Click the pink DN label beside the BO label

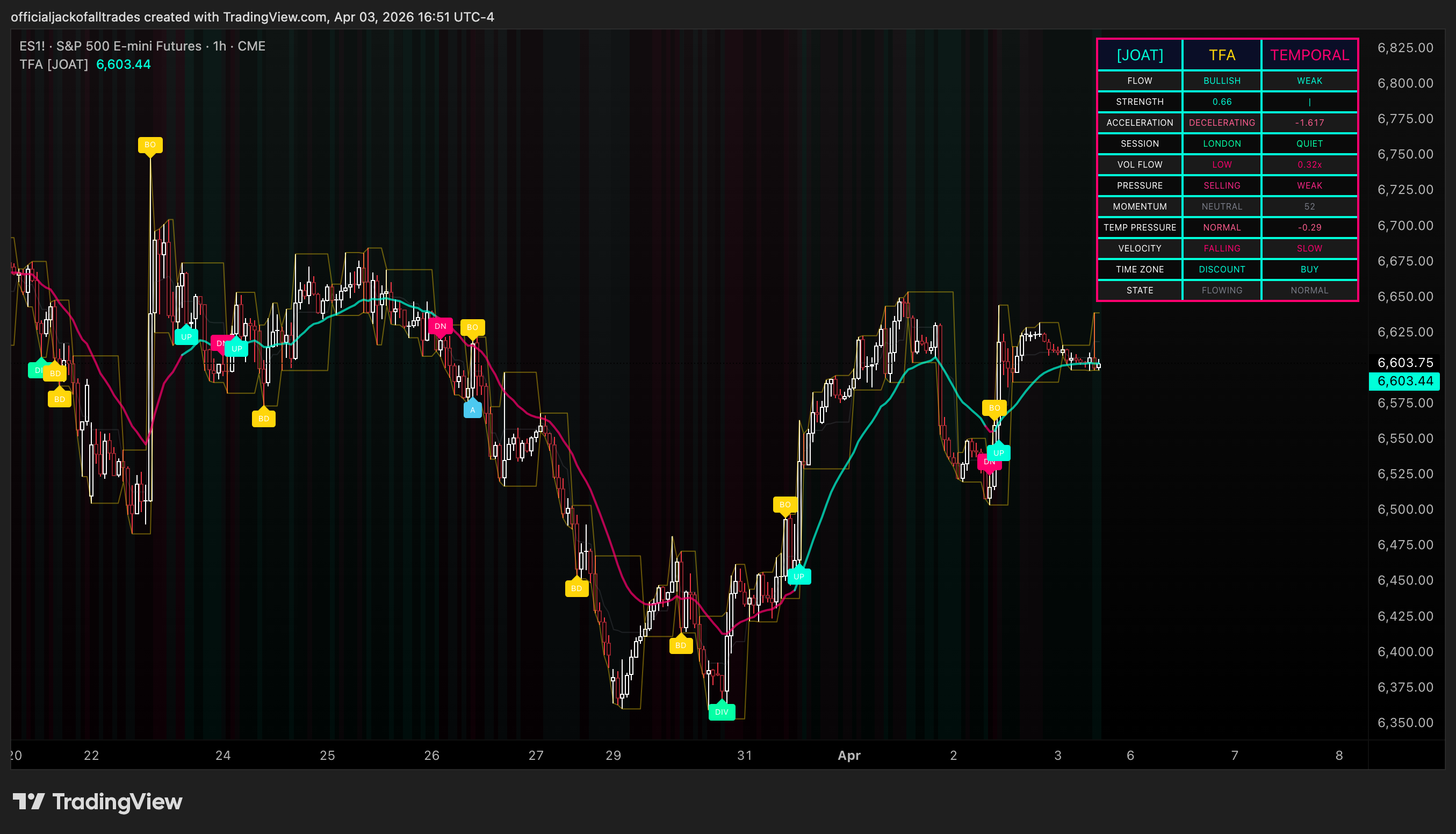(x=441, y=326)
